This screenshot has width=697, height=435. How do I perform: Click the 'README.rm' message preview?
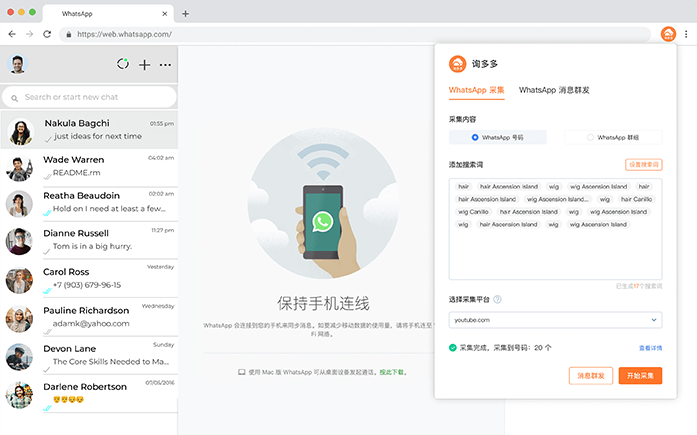pos(76,172)
